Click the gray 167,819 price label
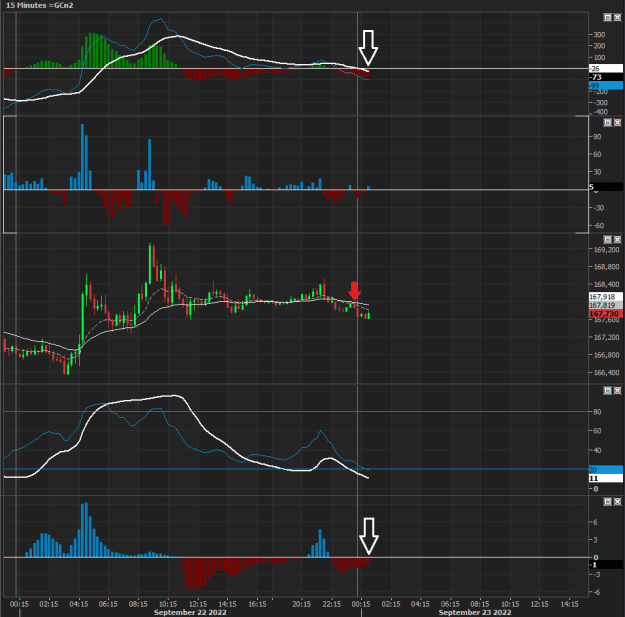 [605, 305]
